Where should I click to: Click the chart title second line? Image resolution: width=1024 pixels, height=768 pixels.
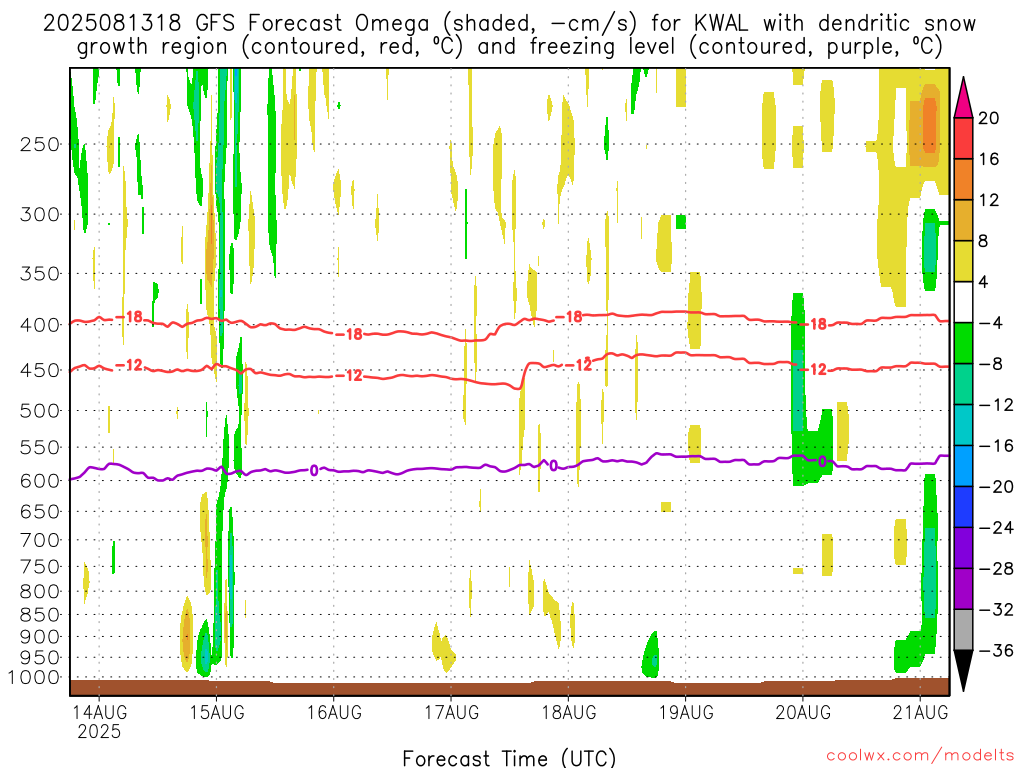coord(509,47)
